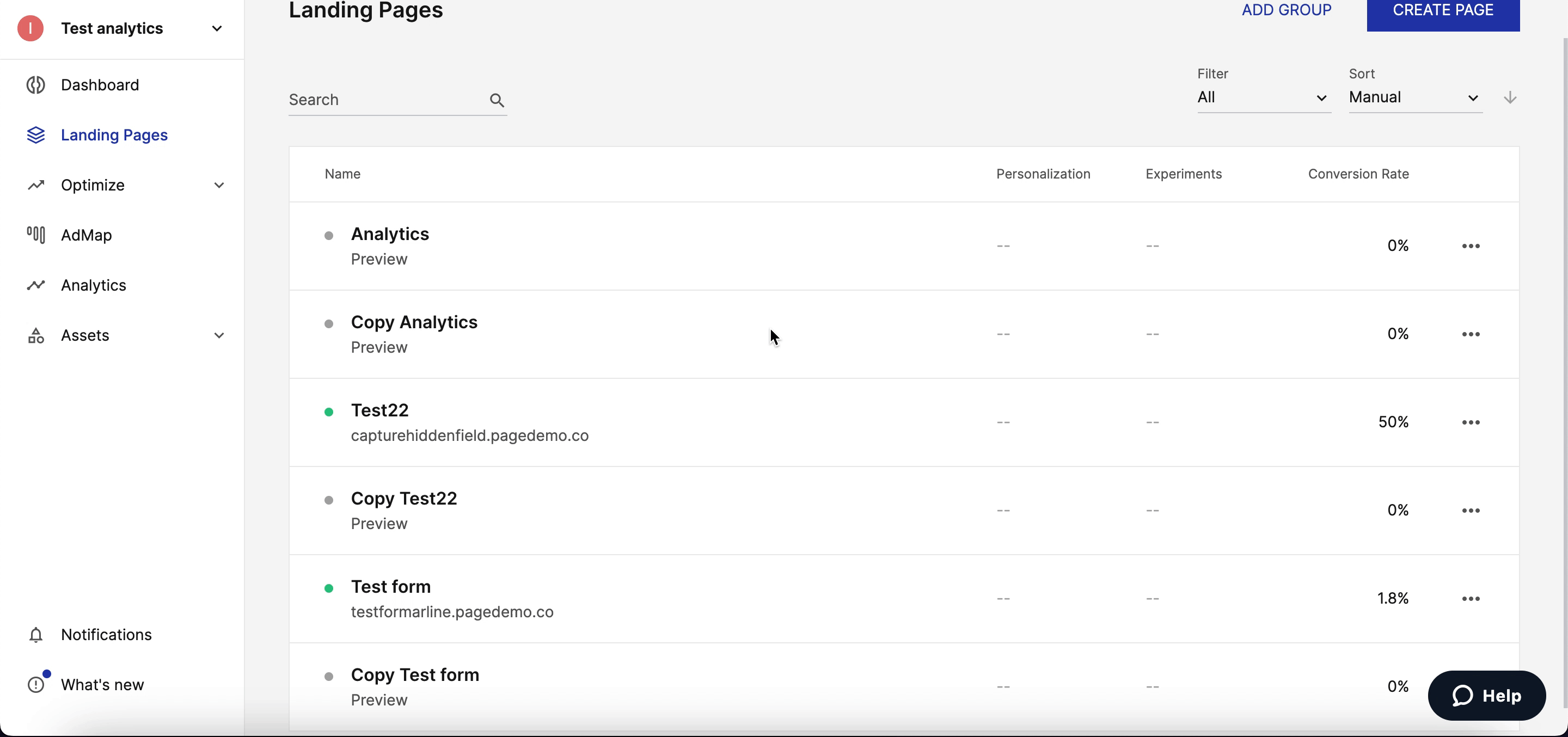Click the What's new info icon
The image size is (1568, 737).
36,685
